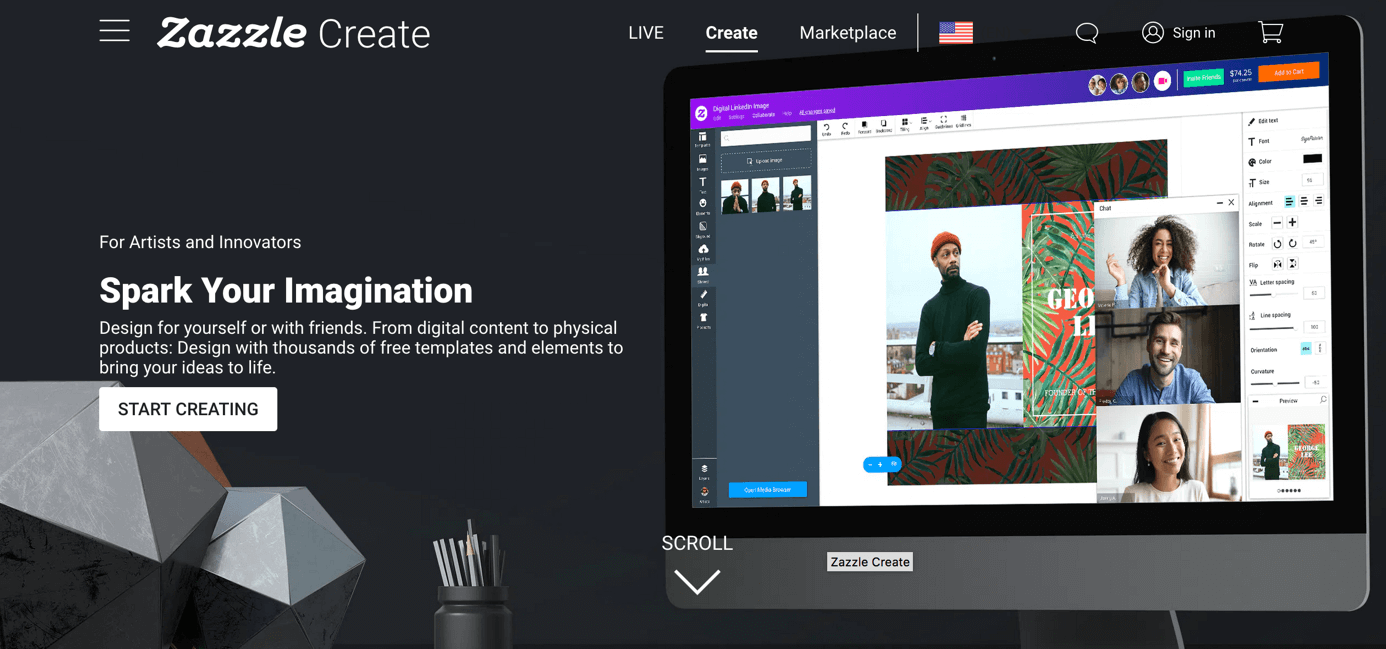The image size is (1386, 649).
Task: Change region via the US flag icon
Action: pos(956,32)
